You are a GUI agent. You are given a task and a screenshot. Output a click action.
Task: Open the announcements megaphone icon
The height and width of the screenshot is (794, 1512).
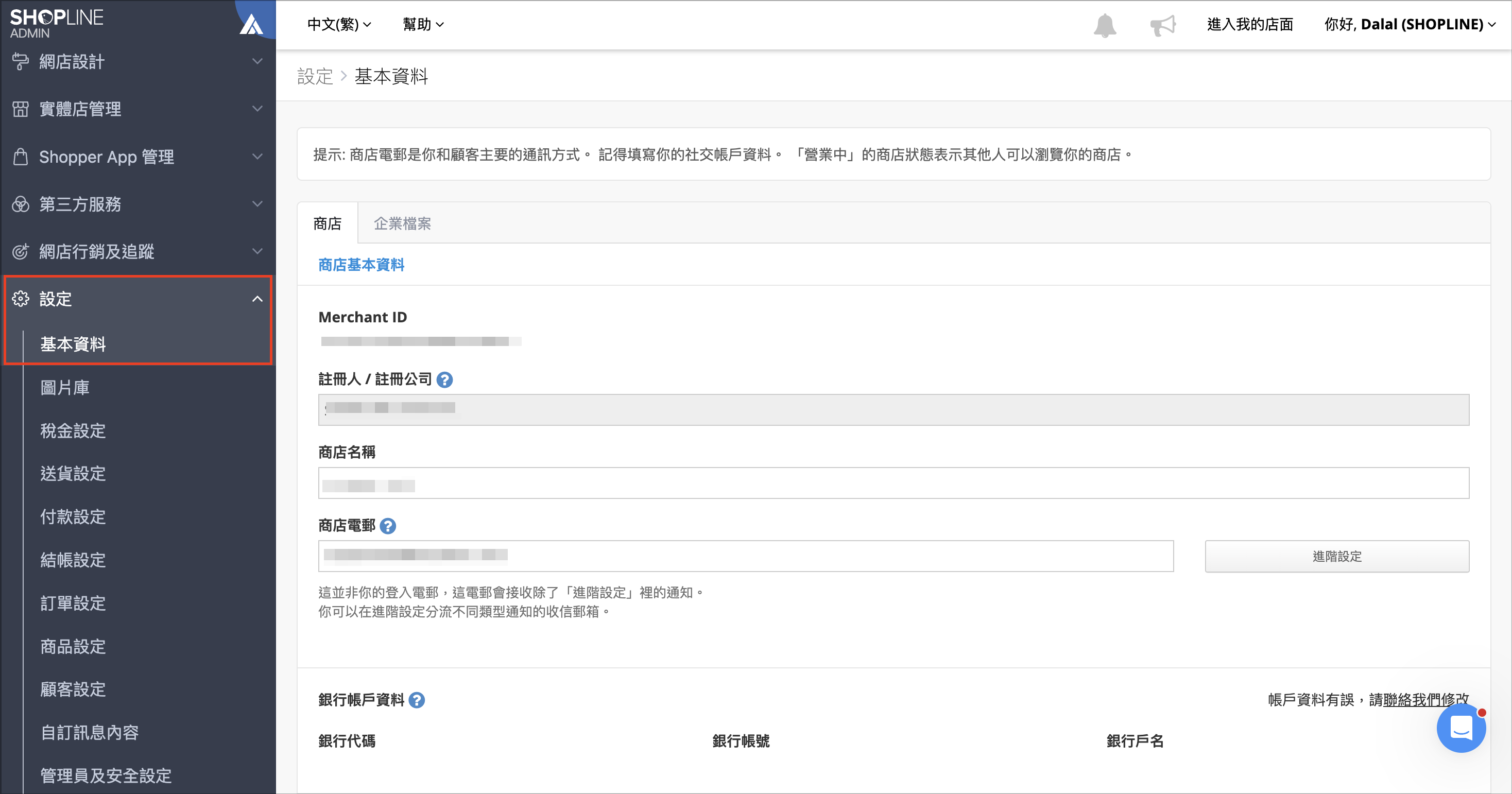click(x=1162, y=25)
